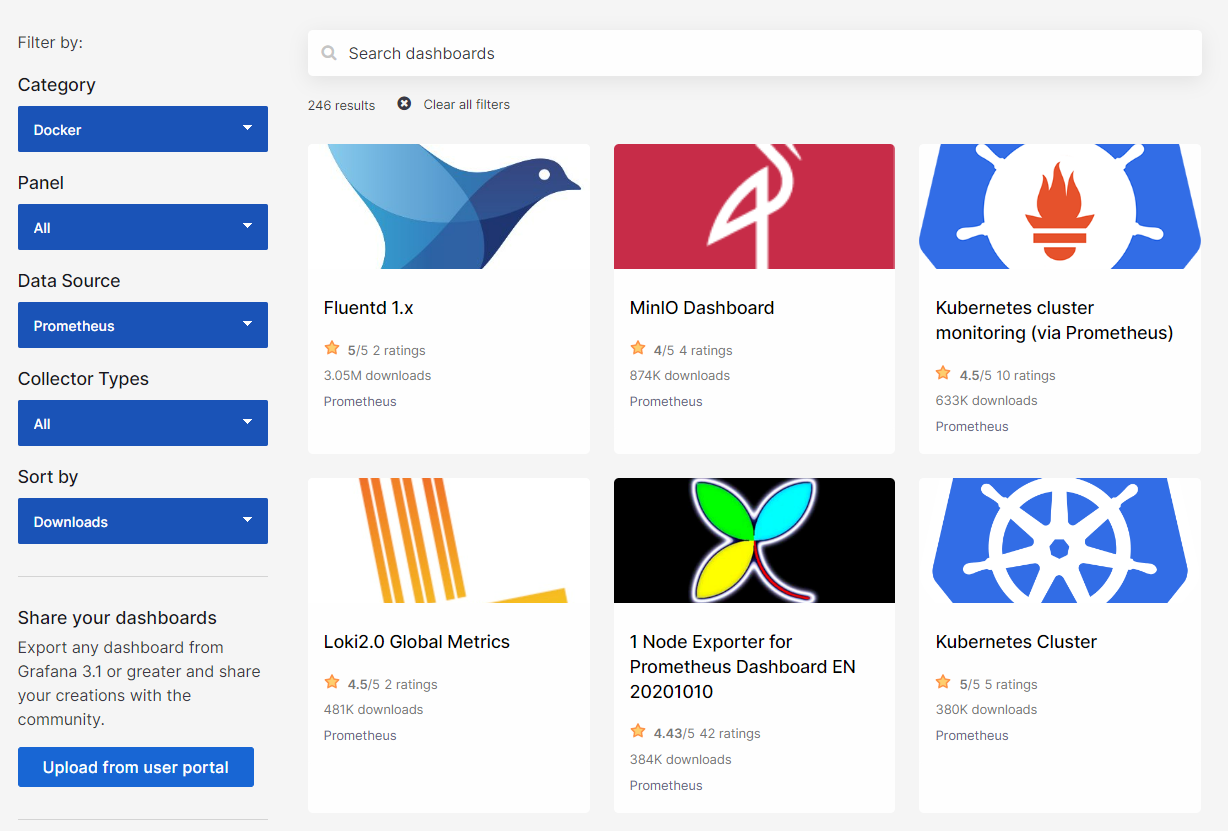Open the Kubernetes Prometheus torch logo thumbnail
Viewport: 1228px width, 831px height.
pyautogui.click(x=1059, y=207)
